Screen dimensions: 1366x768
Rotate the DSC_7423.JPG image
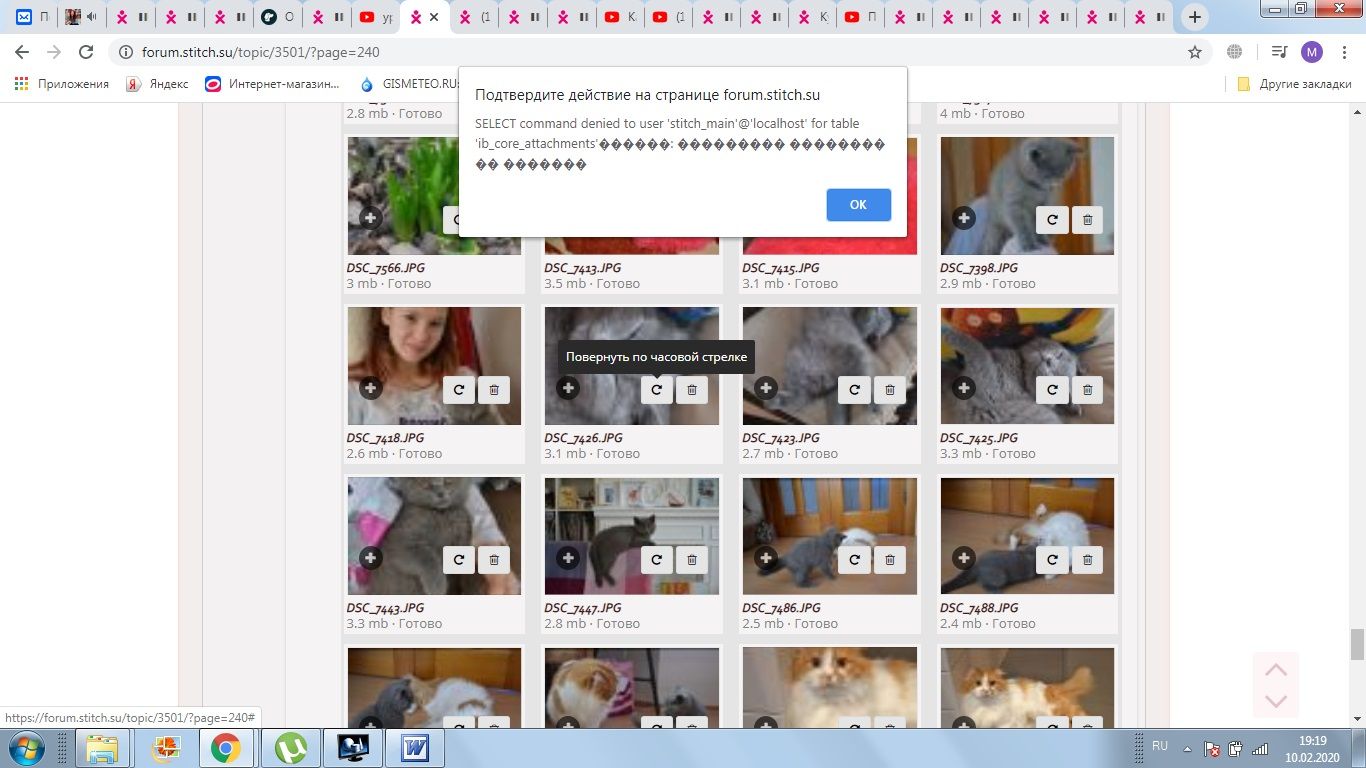coord(855,390)
